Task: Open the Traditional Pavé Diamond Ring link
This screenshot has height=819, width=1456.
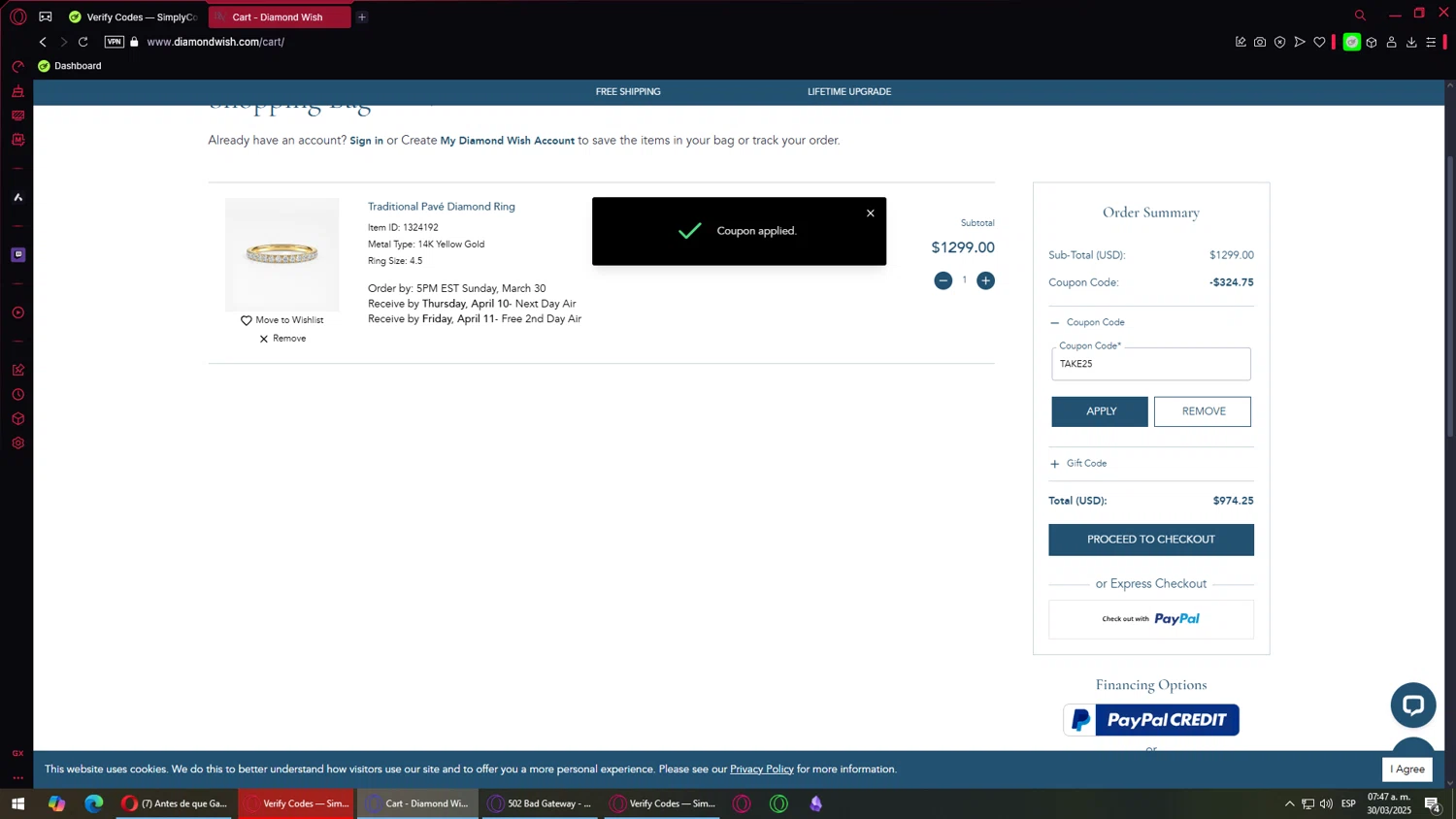Action: click(x=442, y=207)
